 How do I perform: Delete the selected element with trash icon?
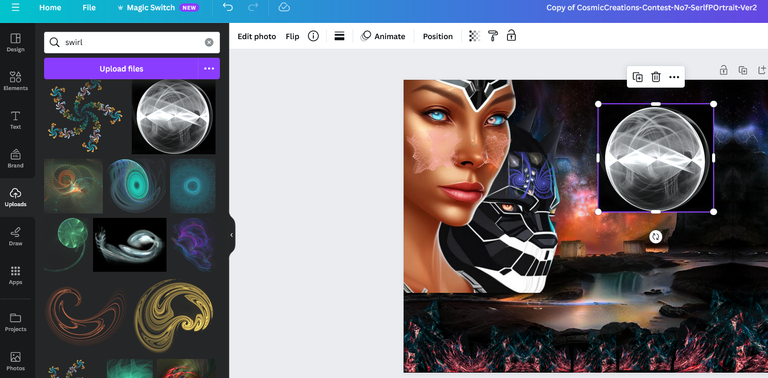click(x=656, y=77)
